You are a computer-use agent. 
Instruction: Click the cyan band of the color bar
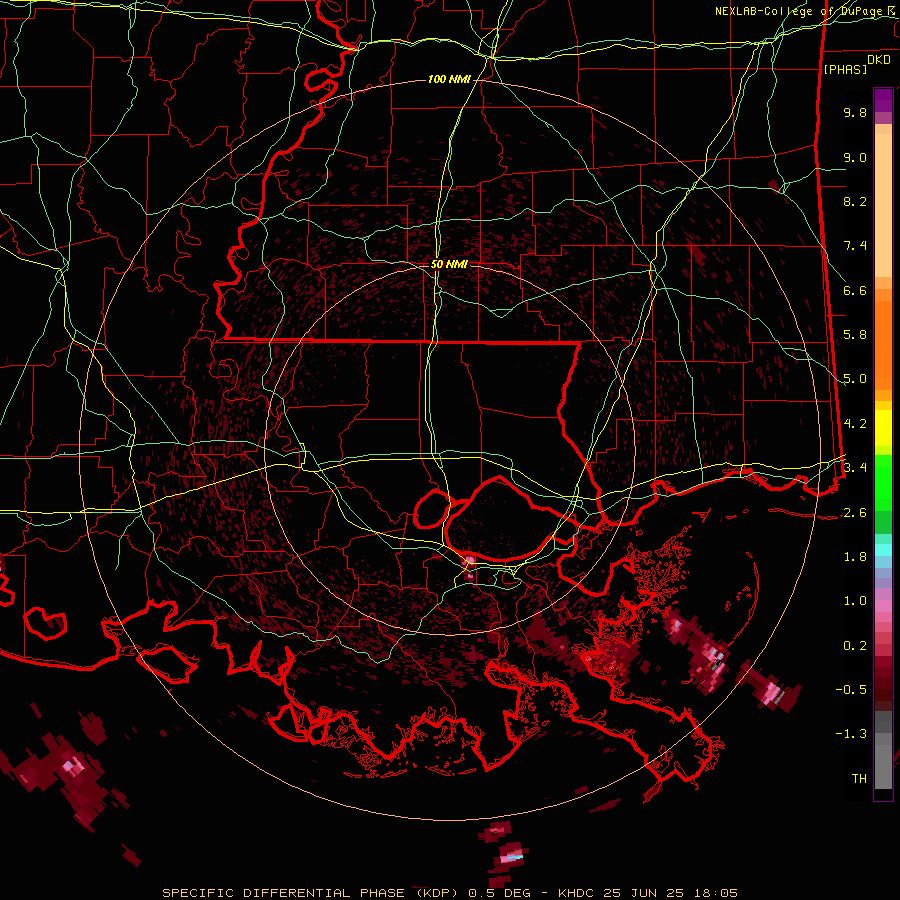[x=883, y=550]
